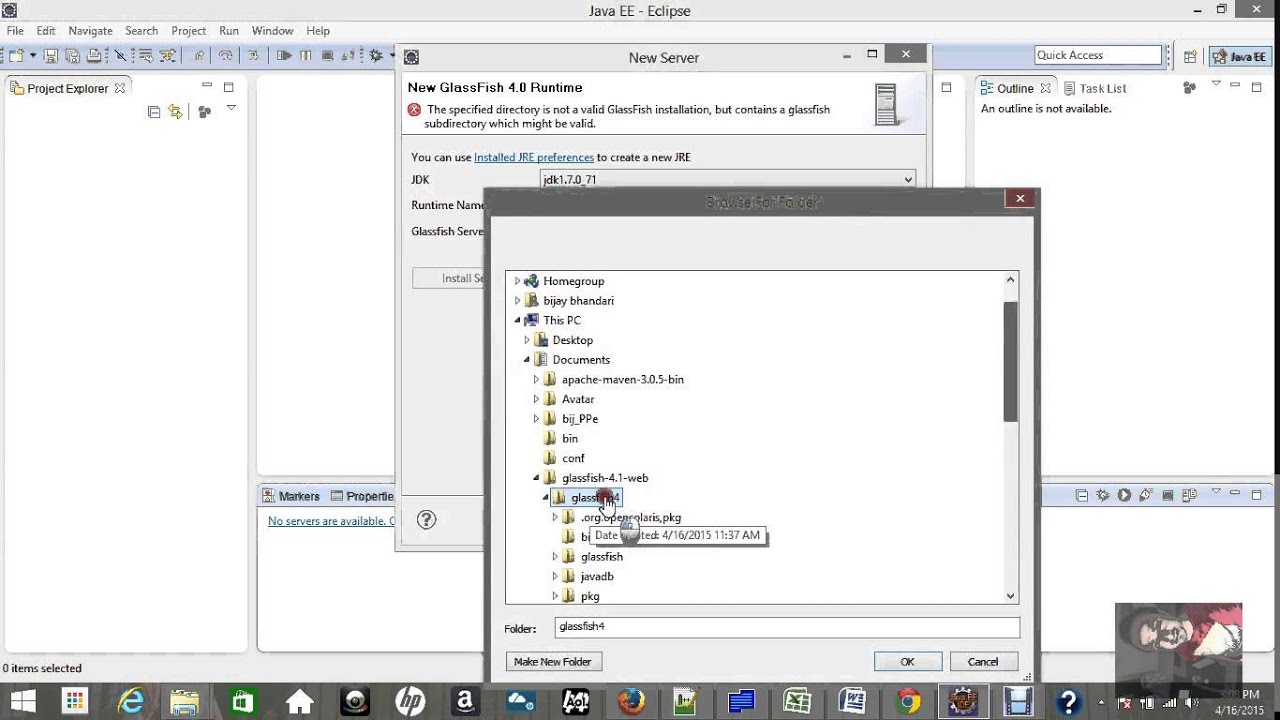Click the Save icon in Eclipse toolbar
Screen dimensions: 1280x720
pos(52,56)
